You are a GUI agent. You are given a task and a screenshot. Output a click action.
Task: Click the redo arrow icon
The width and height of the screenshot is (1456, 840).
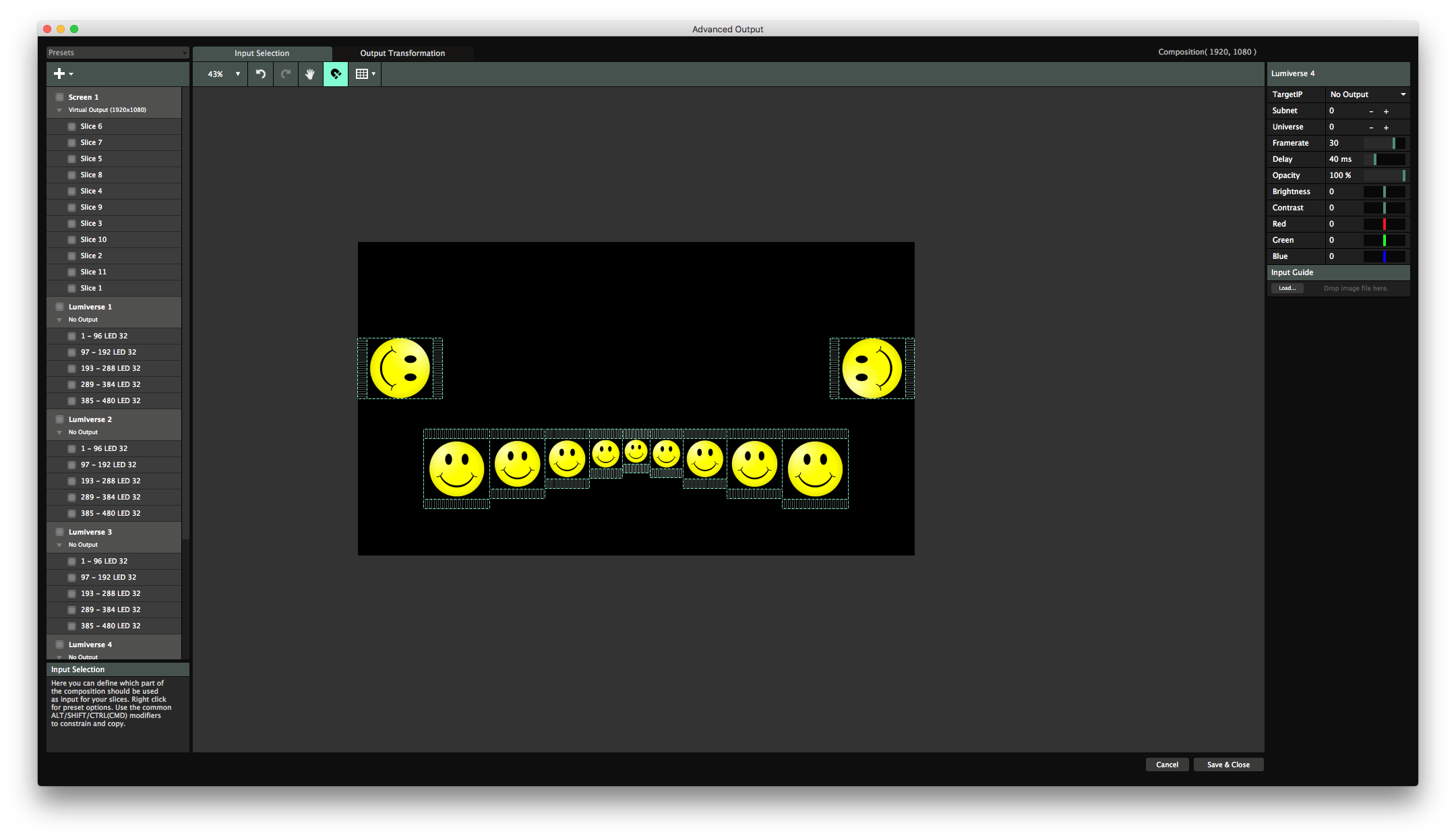click(286, 74)
